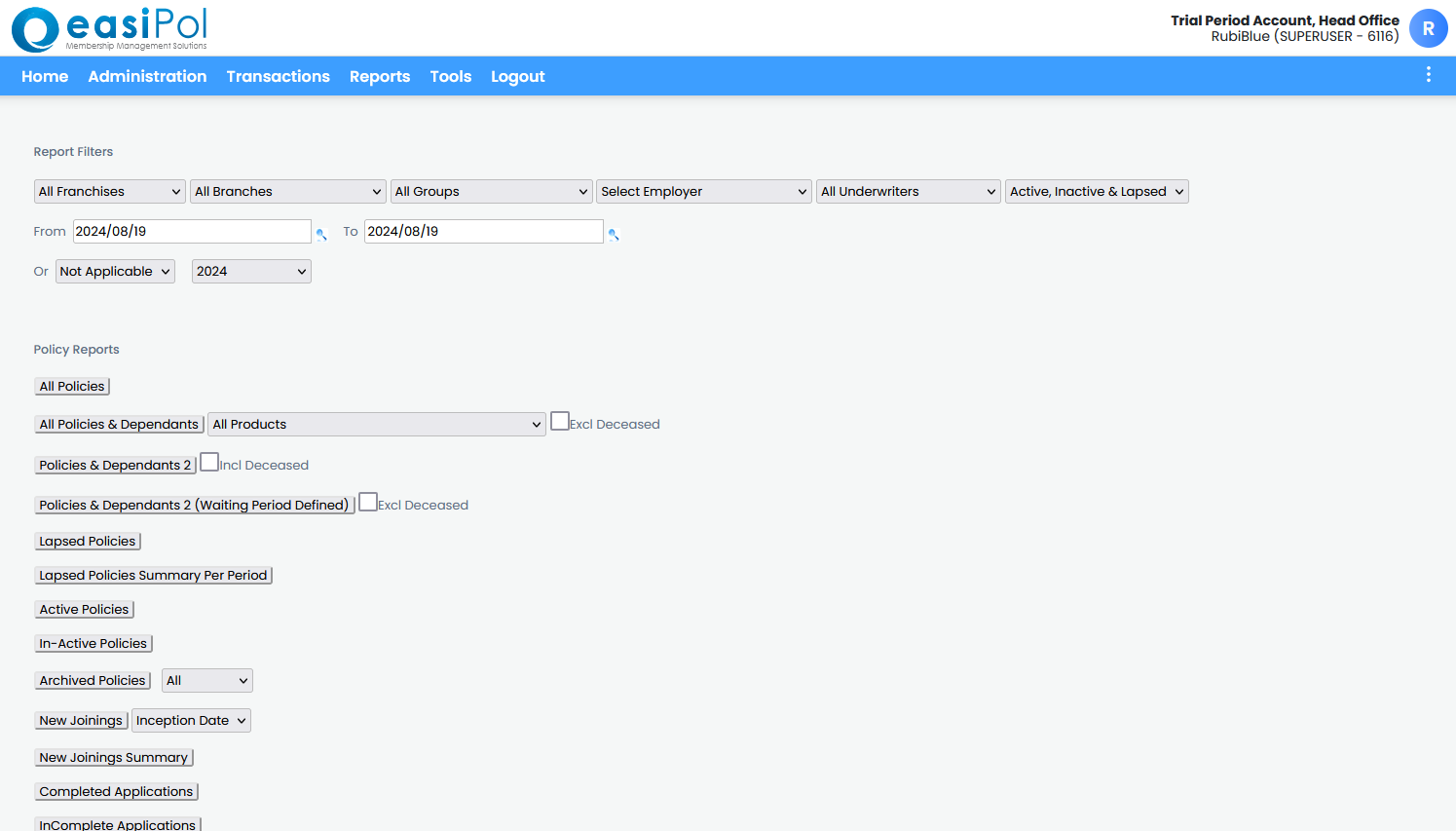Generate the Completed Applications report
This screenshot has height=831, width=1456.
pos(116,791)
